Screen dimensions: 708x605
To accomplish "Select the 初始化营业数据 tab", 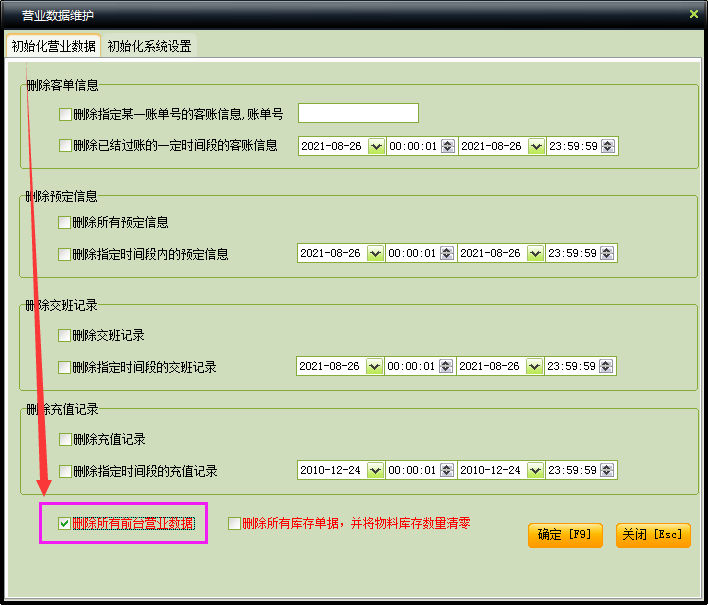I will 54,46.
